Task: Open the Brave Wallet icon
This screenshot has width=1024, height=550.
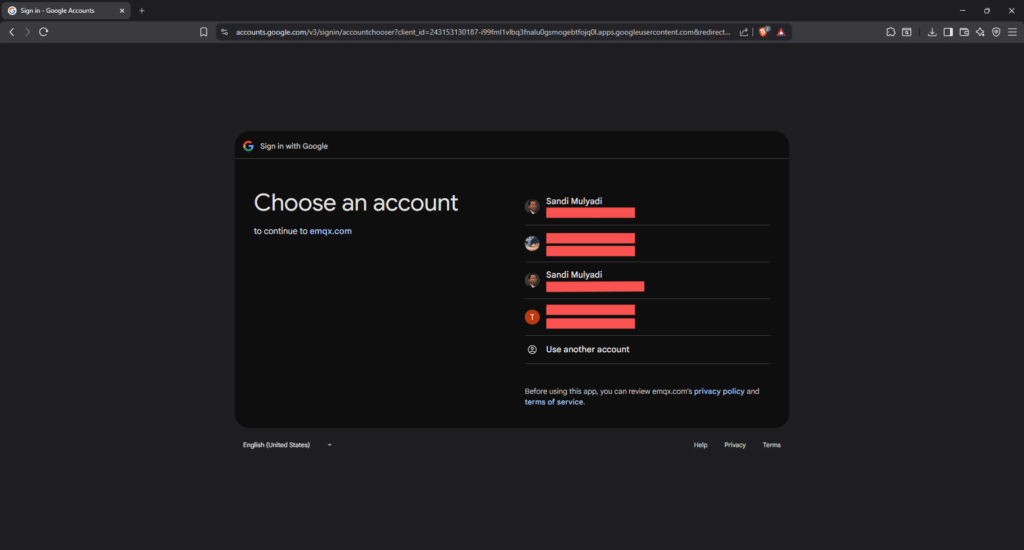Action: click(964, 32)
